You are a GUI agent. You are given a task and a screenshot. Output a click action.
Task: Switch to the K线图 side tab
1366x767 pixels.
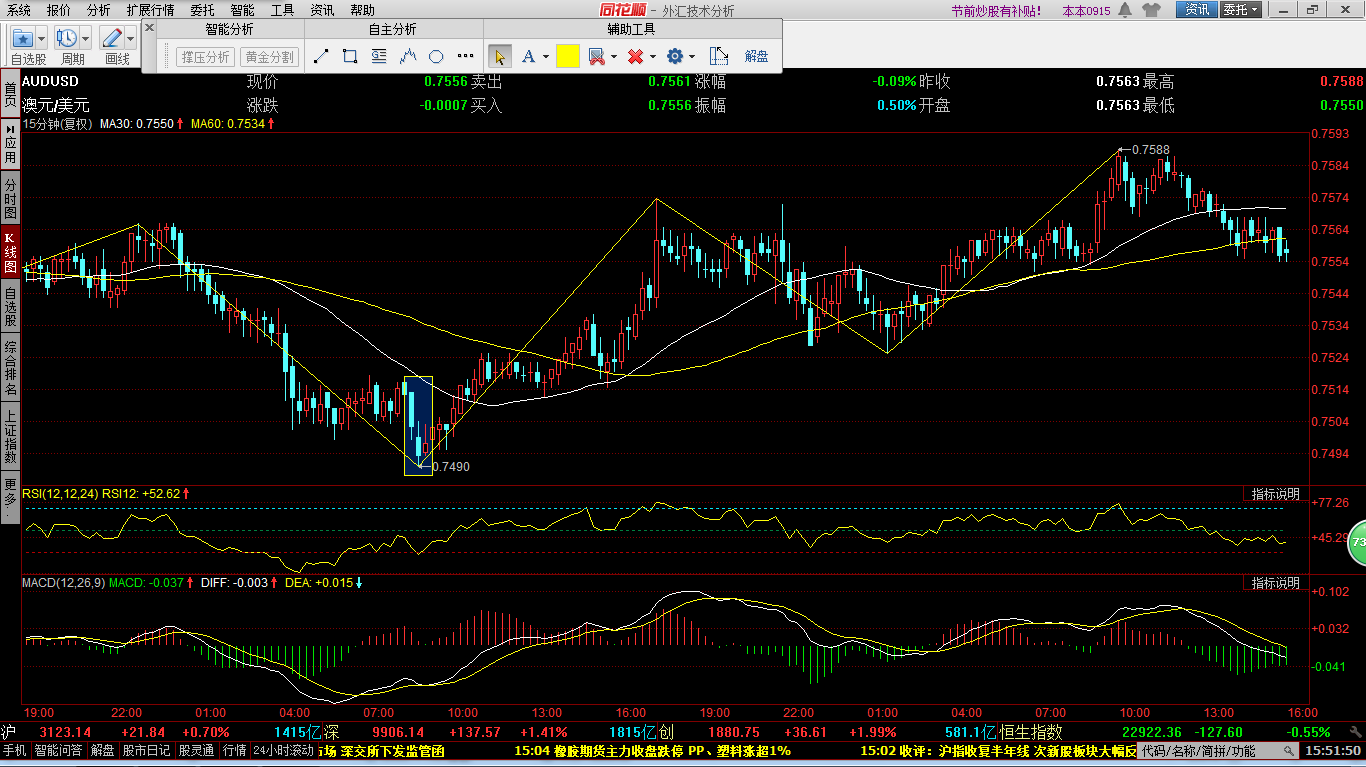(x=10, y=253)
